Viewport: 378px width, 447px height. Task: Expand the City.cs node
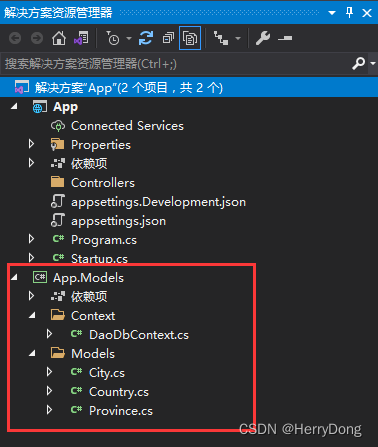pyautogui.click(x=49, y=372)
